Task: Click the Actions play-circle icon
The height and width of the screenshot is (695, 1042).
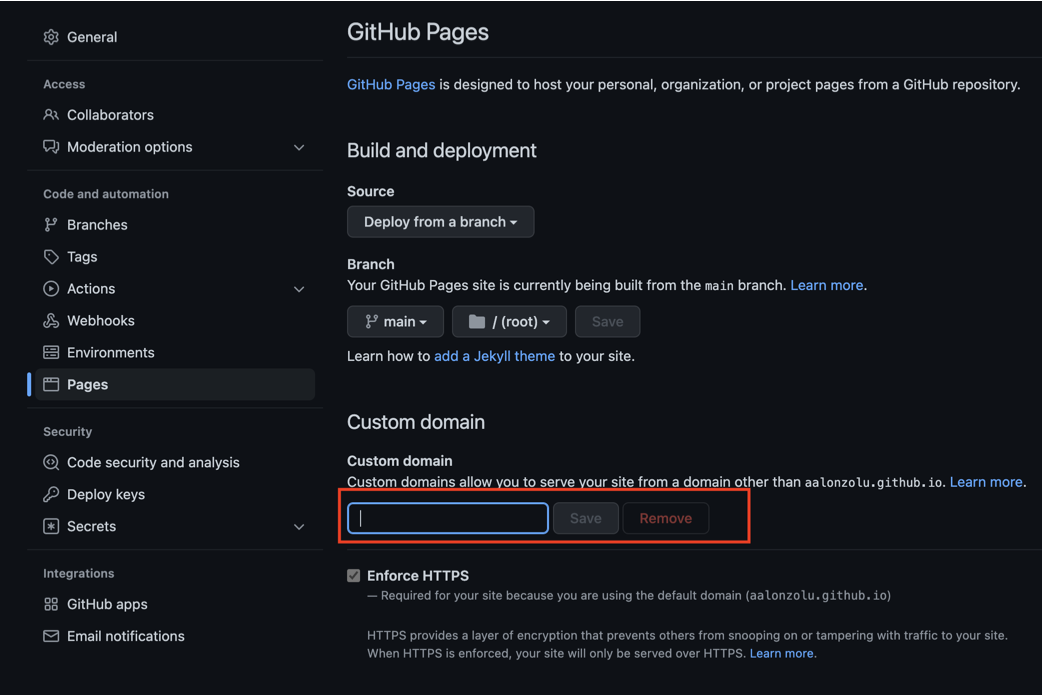Action: click(x=51, y=288)
